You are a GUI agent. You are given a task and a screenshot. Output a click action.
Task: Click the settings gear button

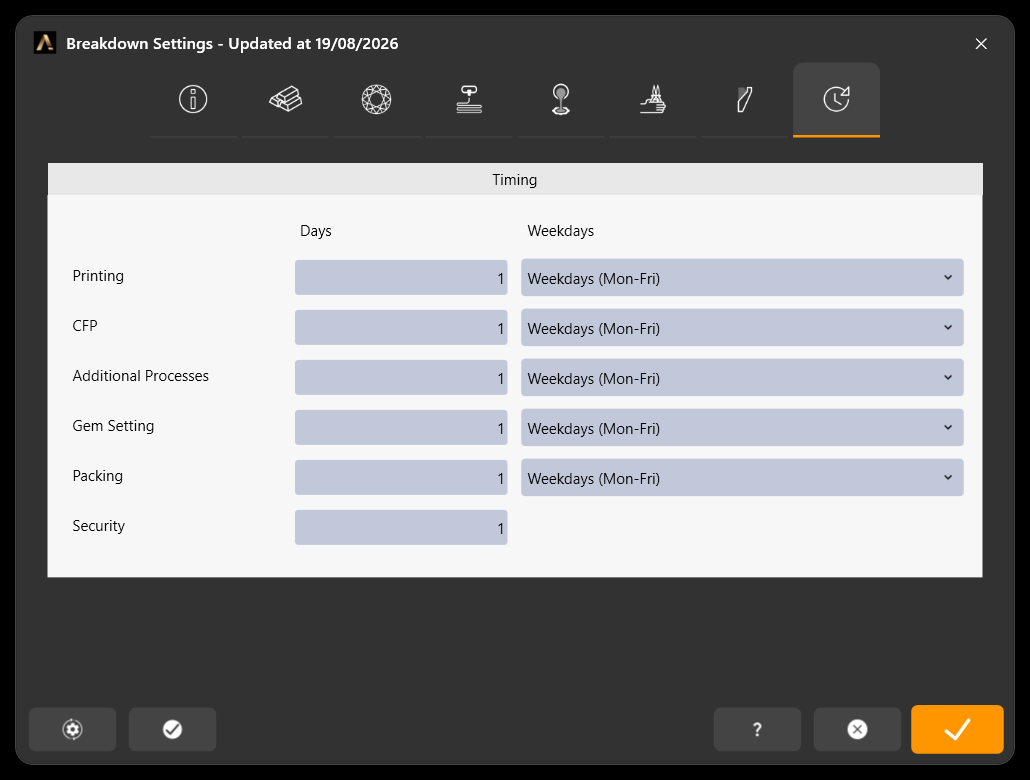pos(72,729)
